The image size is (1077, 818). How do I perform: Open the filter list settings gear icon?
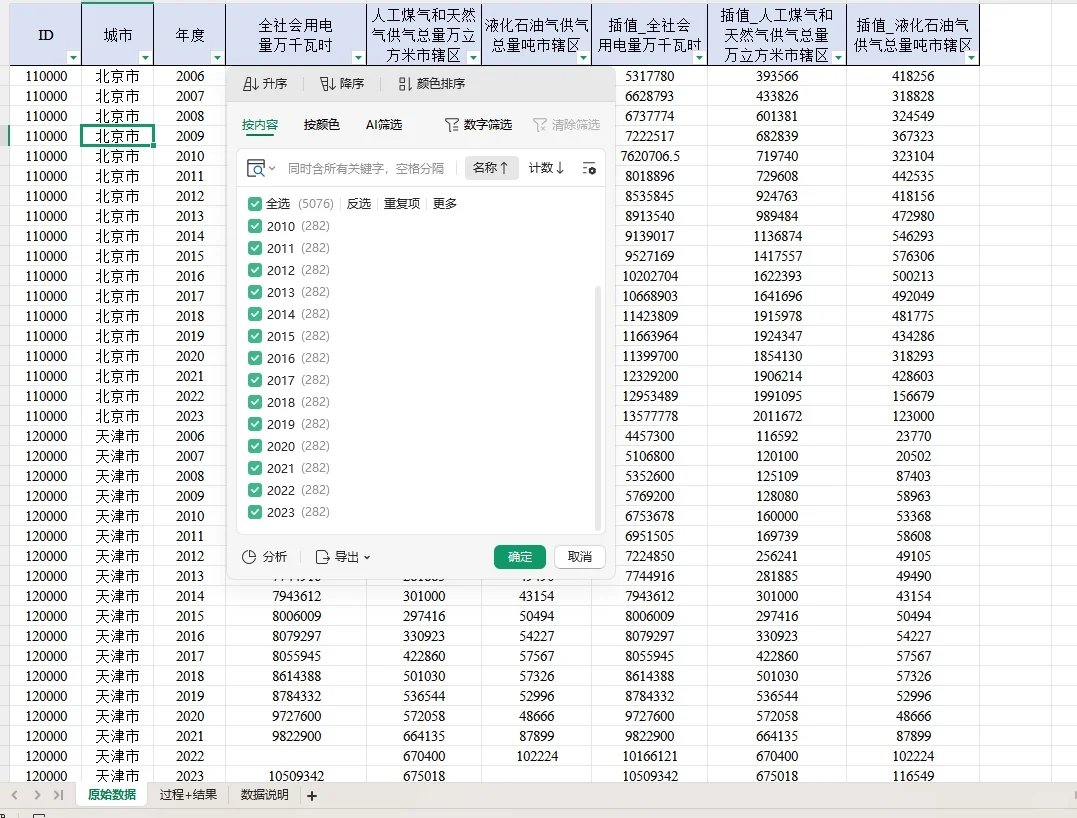click(x=589, y=169)
